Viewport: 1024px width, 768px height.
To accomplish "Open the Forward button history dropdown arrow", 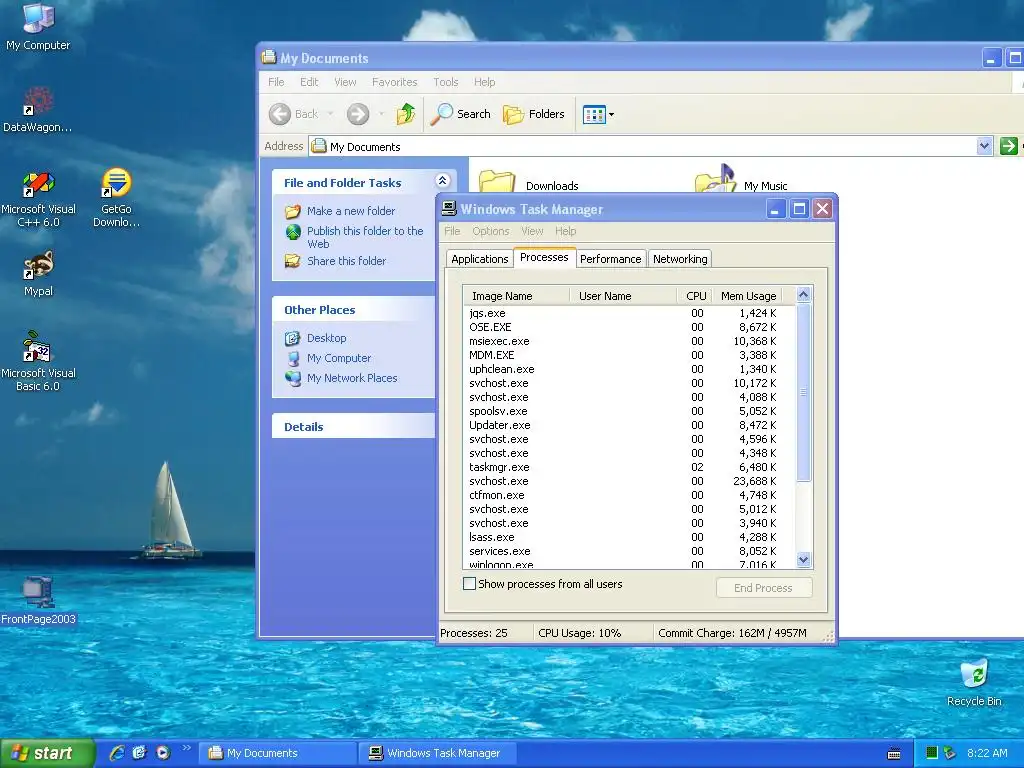I will 381,114.
